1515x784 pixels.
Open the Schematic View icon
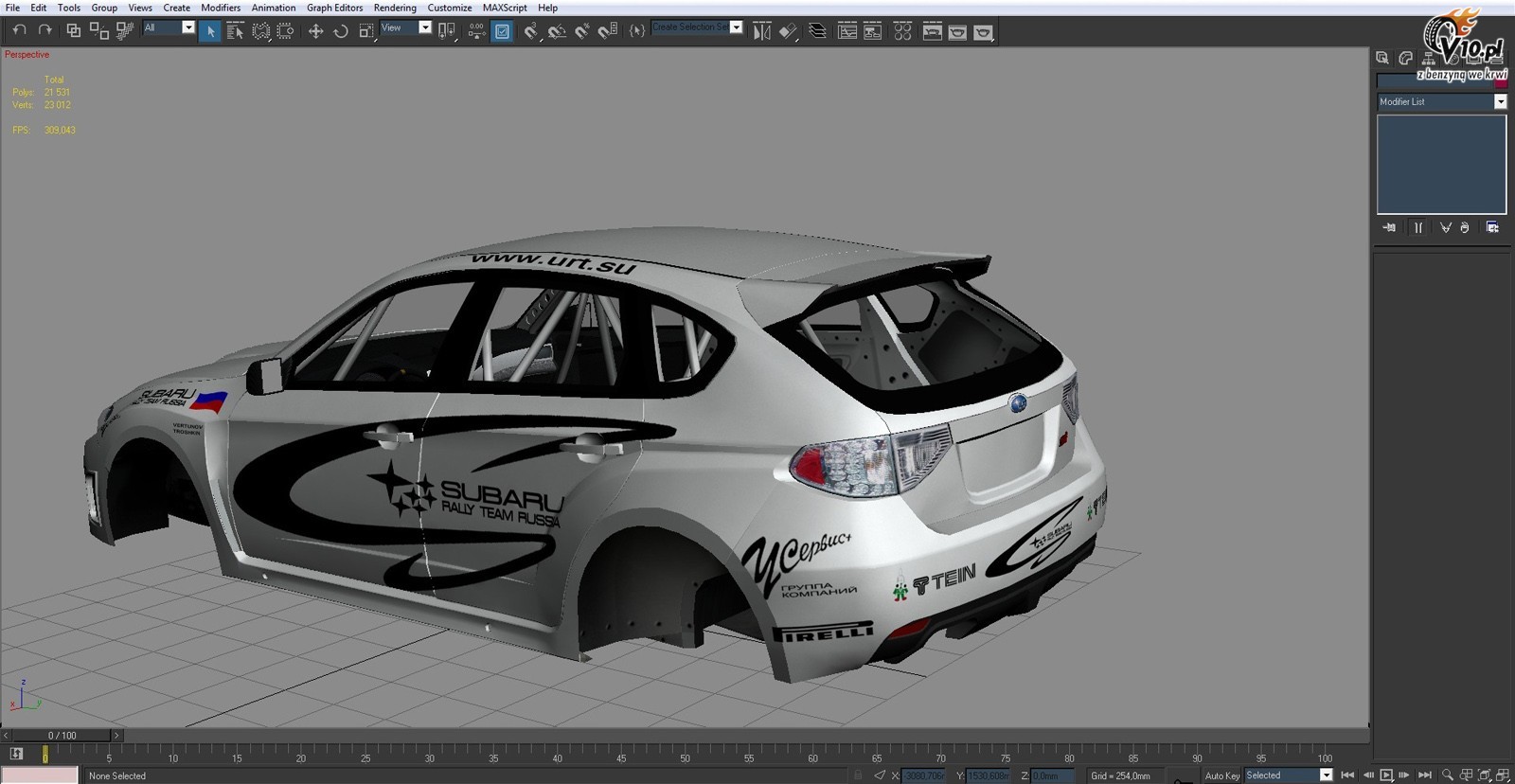coord(873,31)
